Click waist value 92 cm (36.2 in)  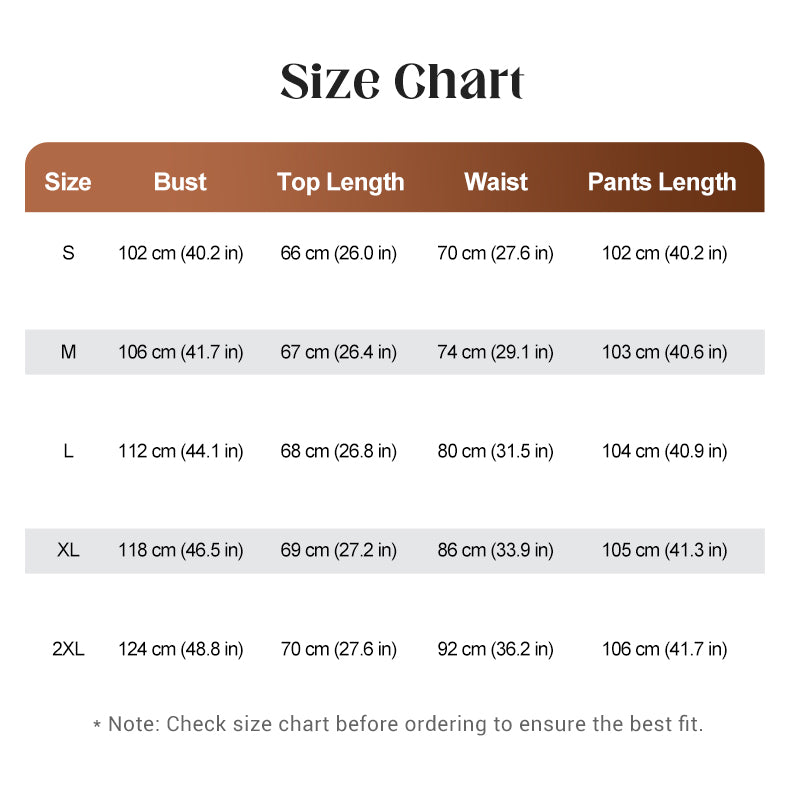[x=495, y=649]
